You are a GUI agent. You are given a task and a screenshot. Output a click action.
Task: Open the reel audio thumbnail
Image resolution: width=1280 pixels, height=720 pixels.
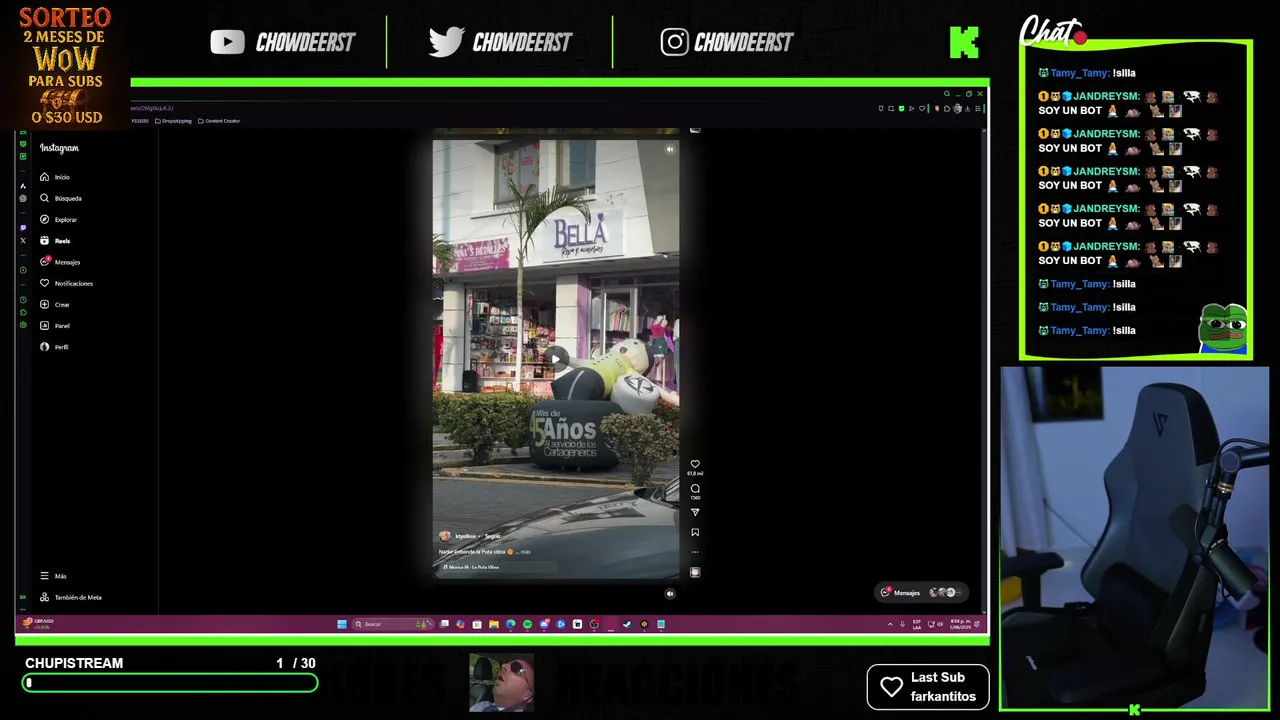click(695, 572)
